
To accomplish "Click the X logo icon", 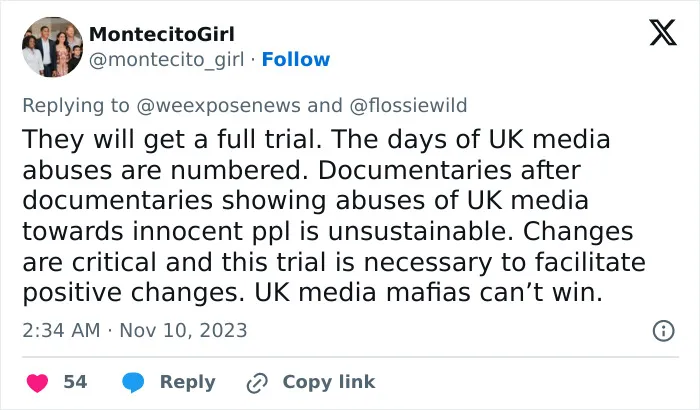I will (663, 32).
